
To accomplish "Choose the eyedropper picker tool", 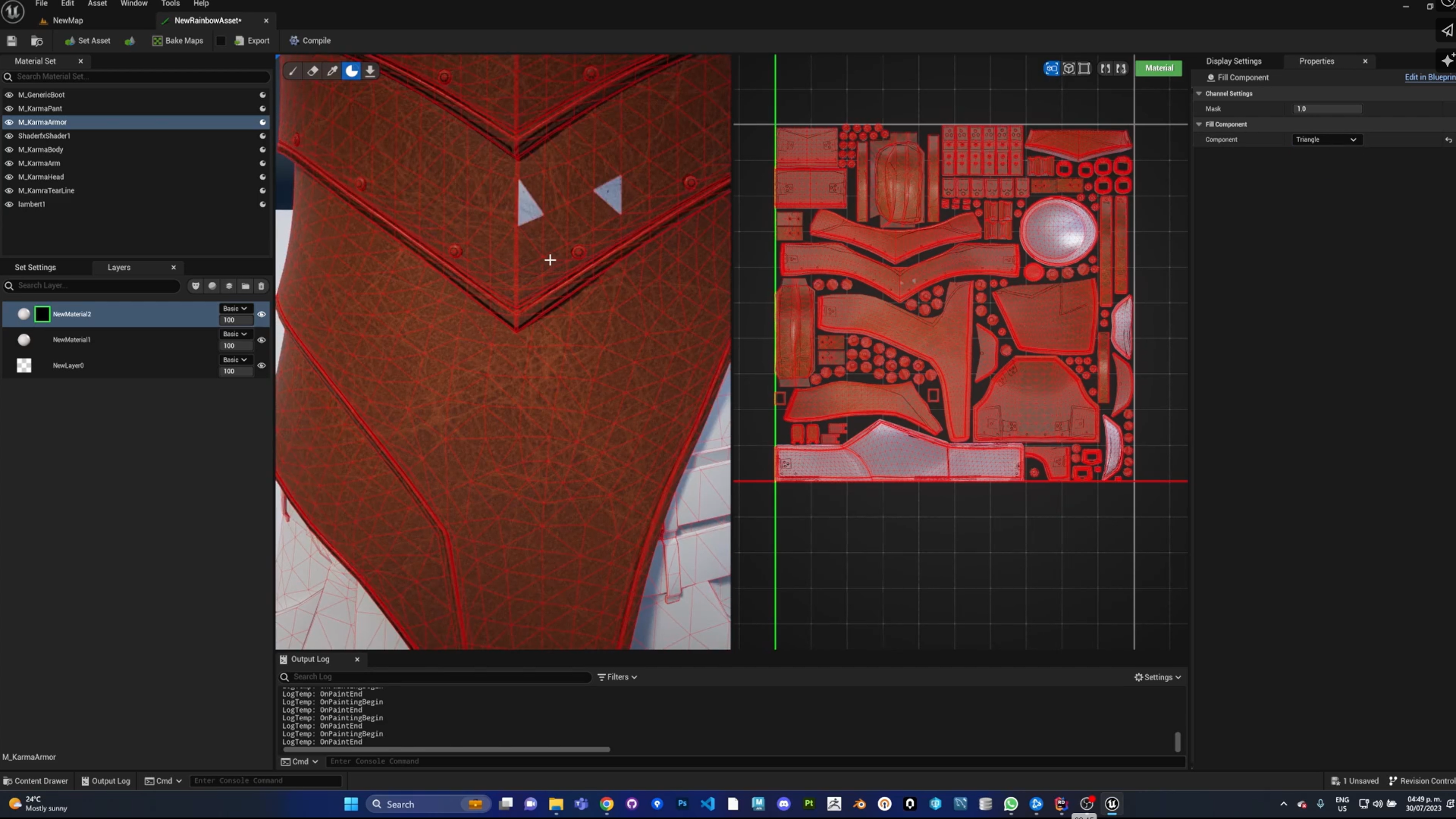I will click(x=332, y=71).
